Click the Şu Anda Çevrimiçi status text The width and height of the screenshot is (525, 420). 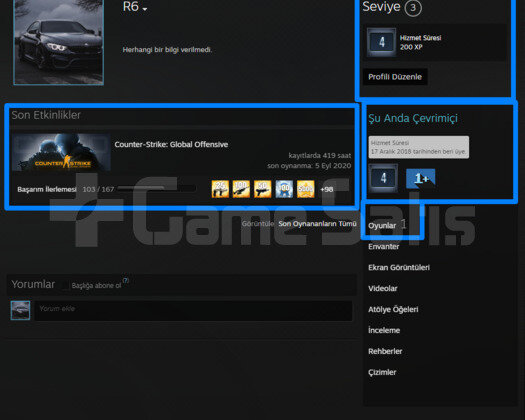click(x=413, y=118)
